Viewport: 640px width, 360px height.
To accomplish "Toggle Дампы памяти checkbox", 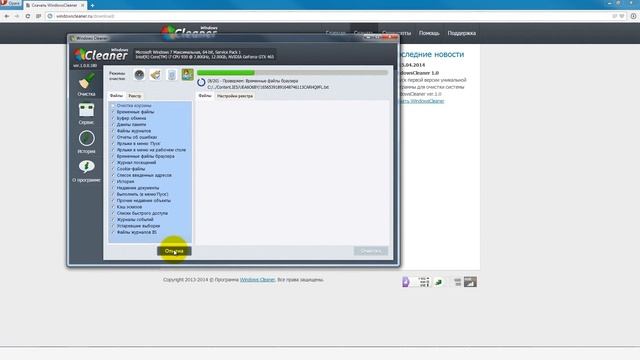I will 113,124.
